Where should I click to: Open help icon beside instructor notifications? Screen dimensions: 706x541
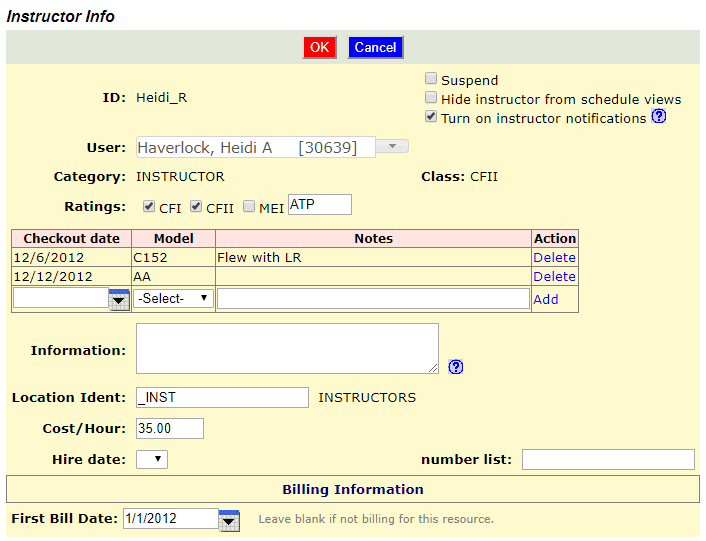(x=659, y=117)
